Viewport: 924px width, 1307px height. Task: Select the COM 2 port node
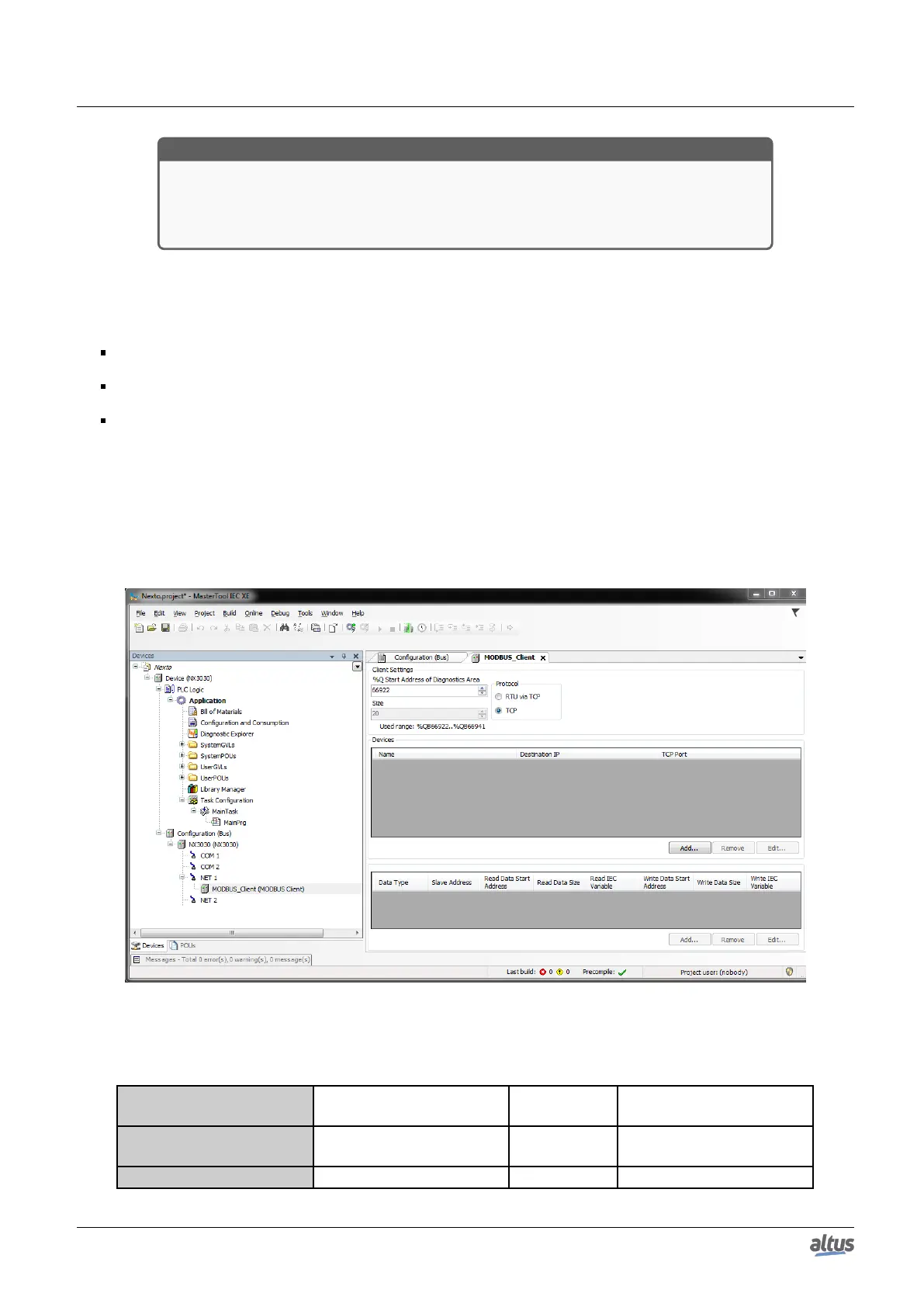tap(205, 867)
